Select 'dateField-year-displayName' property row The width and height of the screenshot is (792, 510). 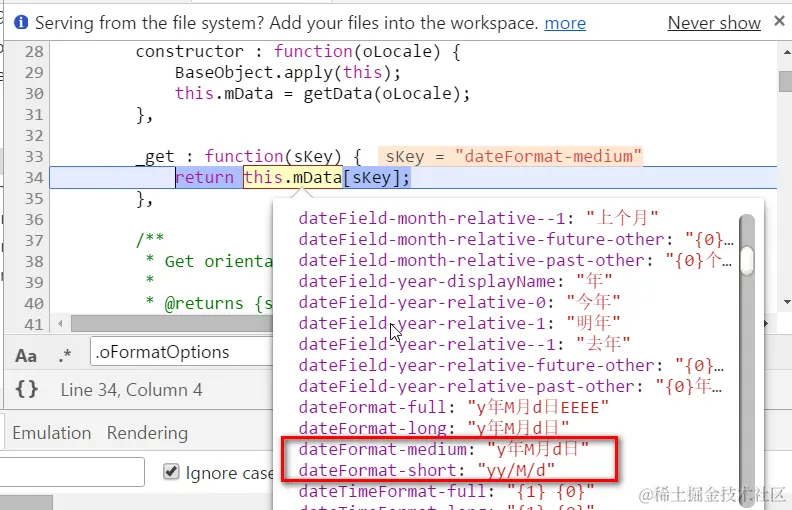coord(455,281)
